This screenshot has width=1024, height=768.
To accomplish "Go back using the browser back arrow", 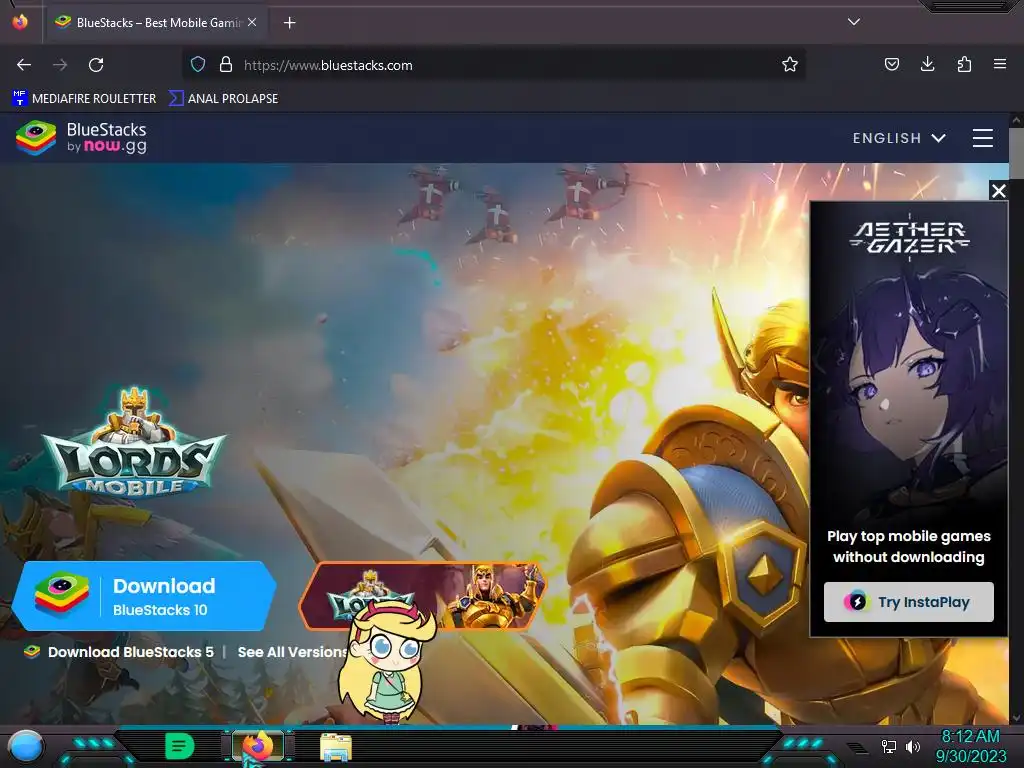I will pyautogui.click(x=24, y=65).
